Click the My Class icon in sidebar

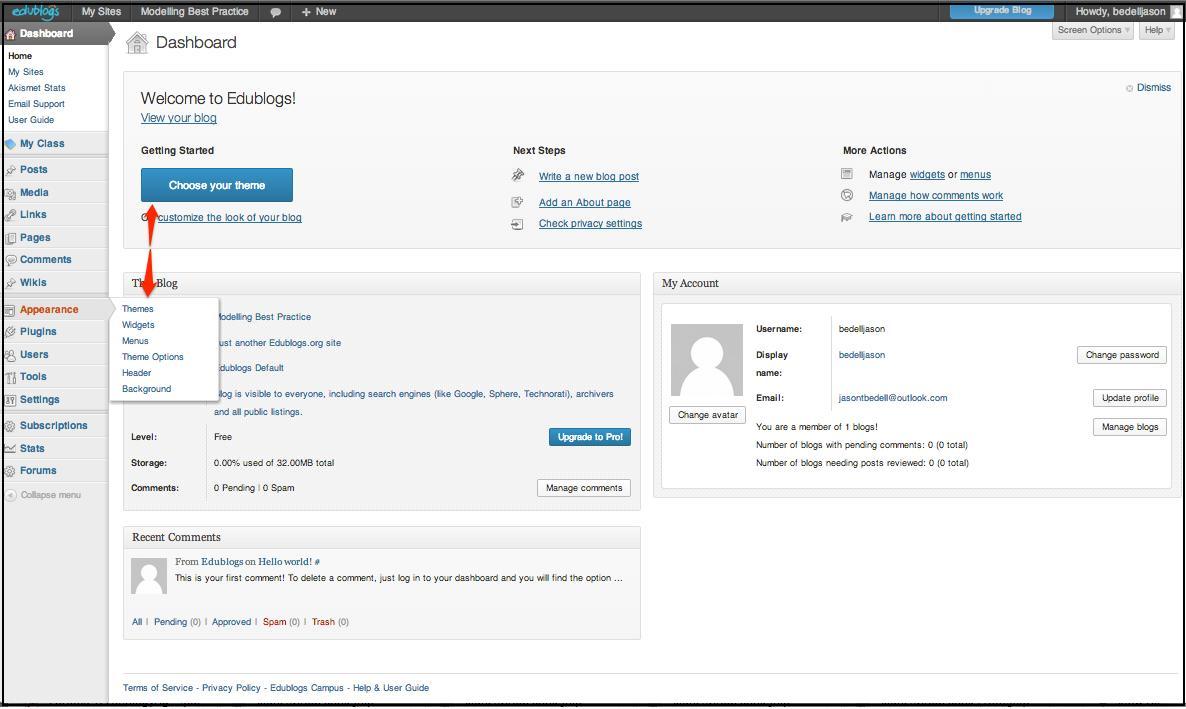(11, 144)
